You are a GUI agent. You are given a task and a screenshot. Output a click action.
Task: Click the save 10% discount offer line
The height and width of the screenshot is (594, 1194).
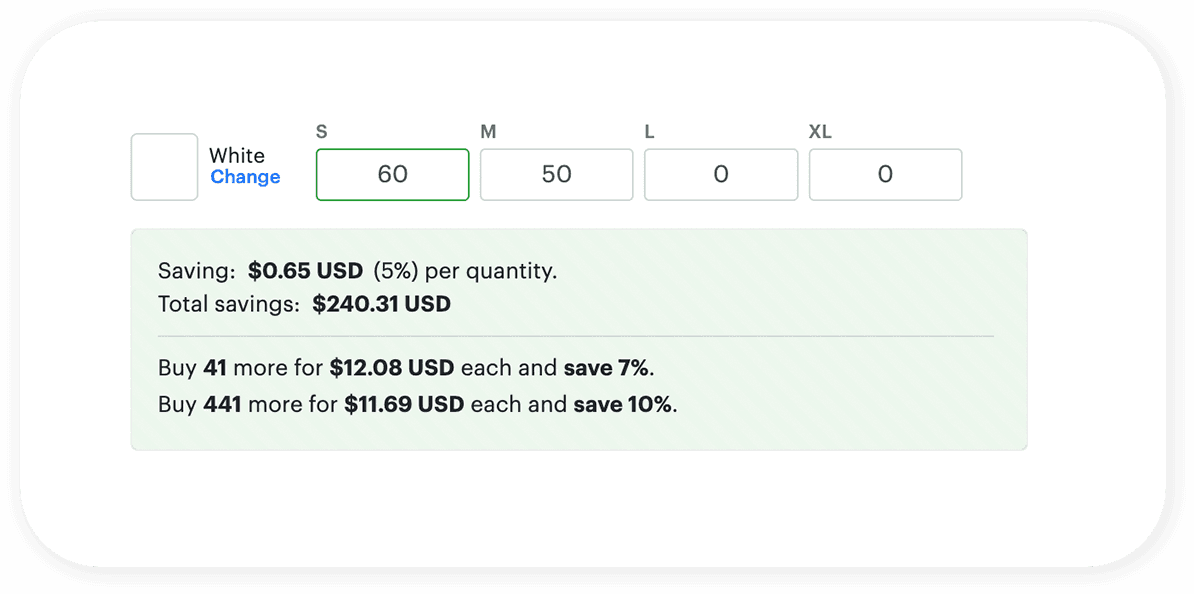[415, 404]
